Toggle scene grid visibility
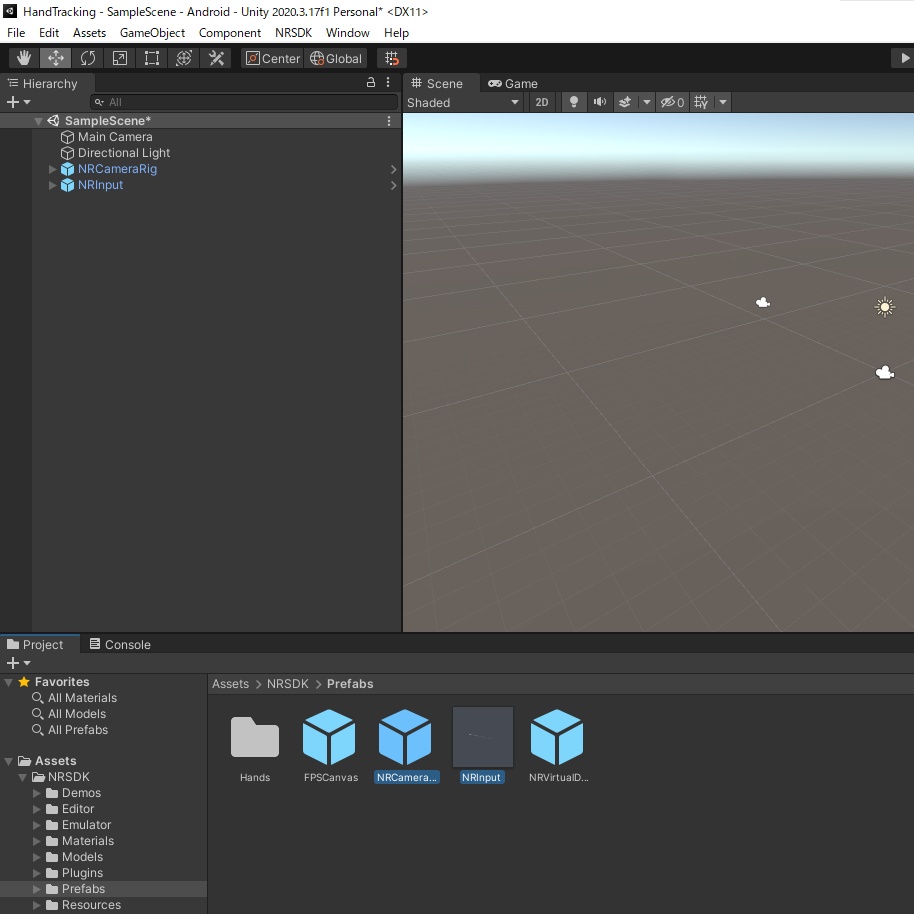 pos(701,103)
